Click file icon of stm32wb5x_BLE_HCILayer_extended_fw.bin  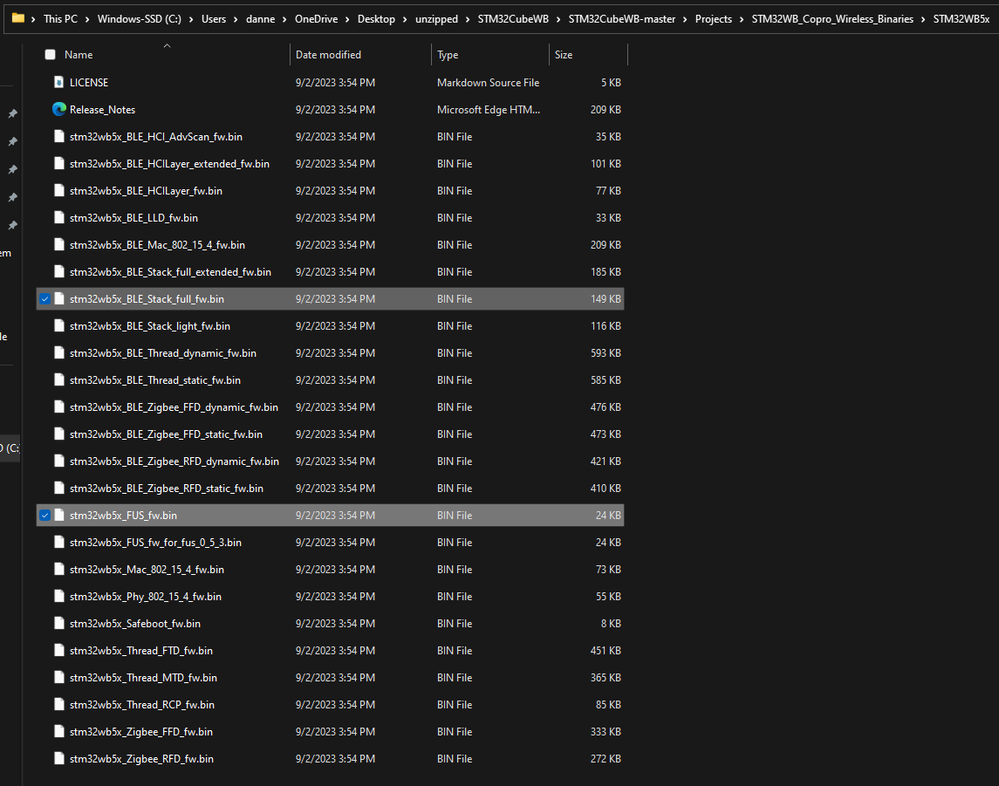tap(59, 163)
